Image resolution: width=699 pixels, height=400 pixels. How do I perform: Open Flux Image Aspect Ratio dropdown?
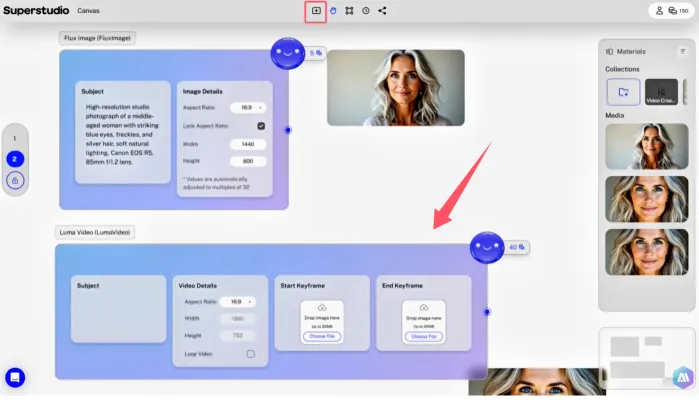[x=248, y=107]
